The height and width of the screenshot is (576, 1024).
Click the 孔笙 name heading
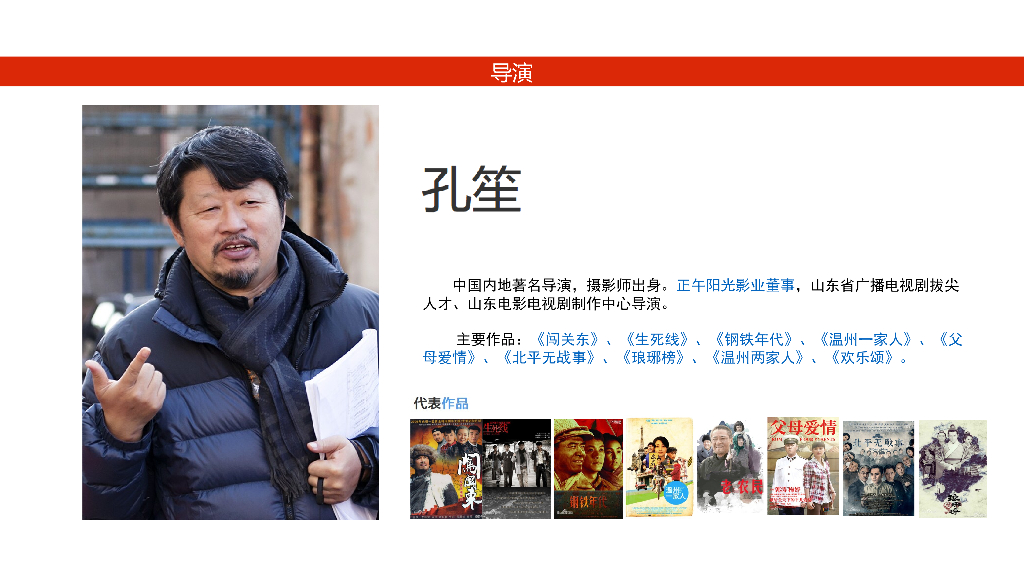tap(472, 189)
